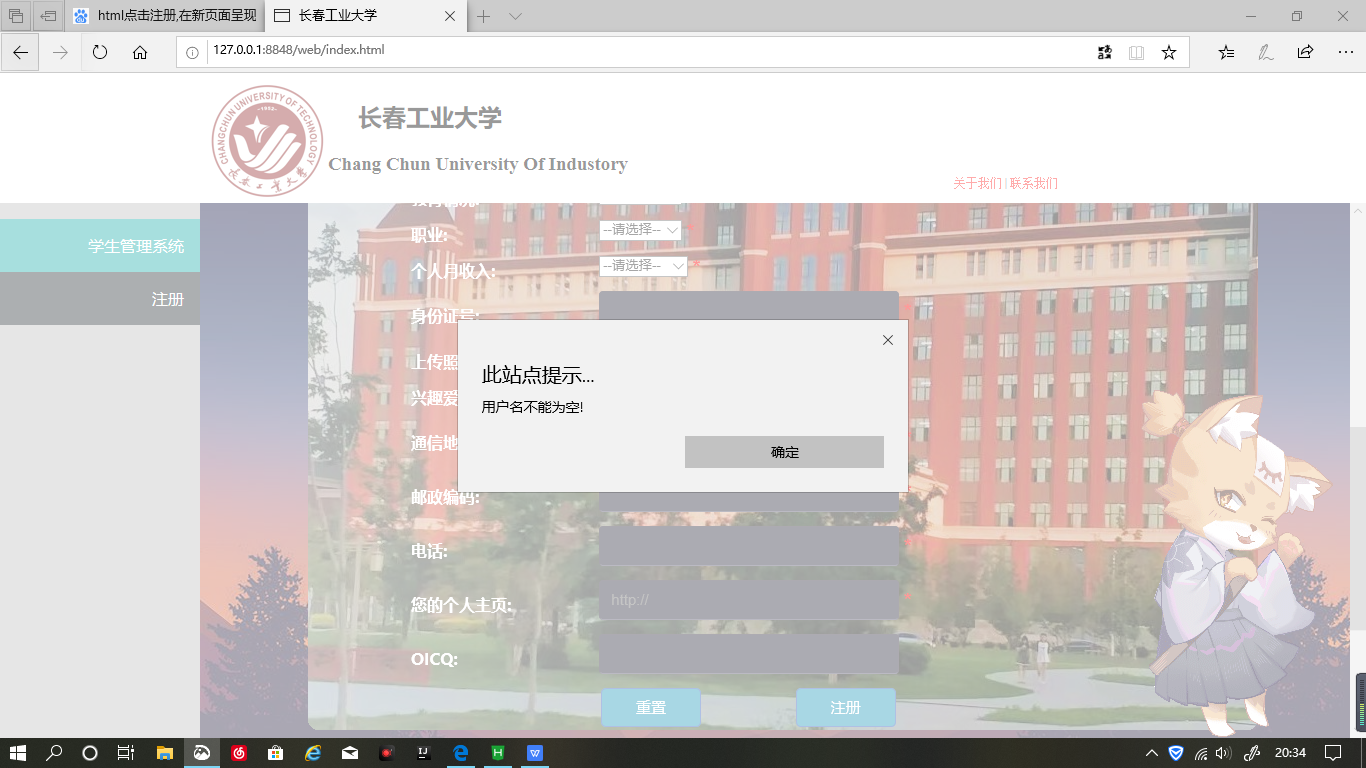Open the volume speaker tray icon
Screen dimensions: 1366x768
(x=1223, y=753)
